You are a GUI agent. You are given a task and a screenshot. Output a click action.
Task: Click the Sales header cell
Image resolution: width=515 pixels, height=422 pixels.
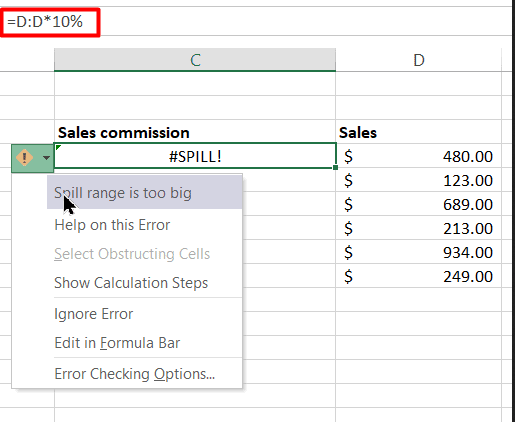[418, 132]
